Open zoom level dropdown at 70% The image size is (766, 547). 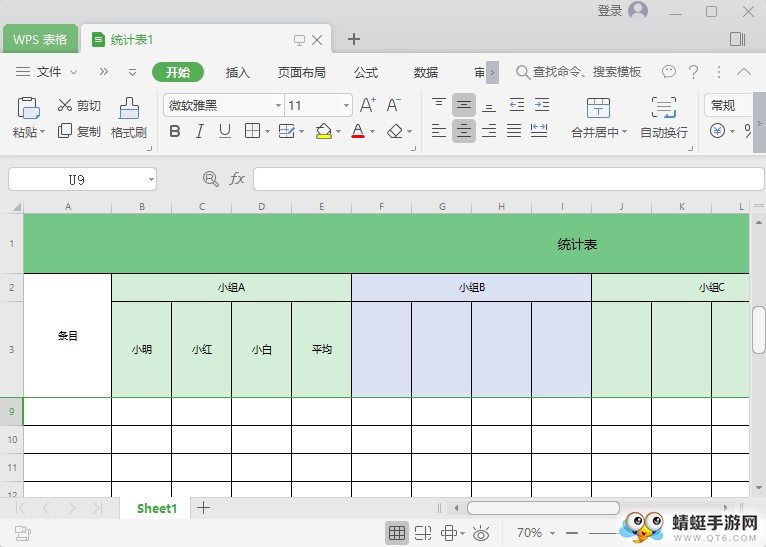[553, 533]
